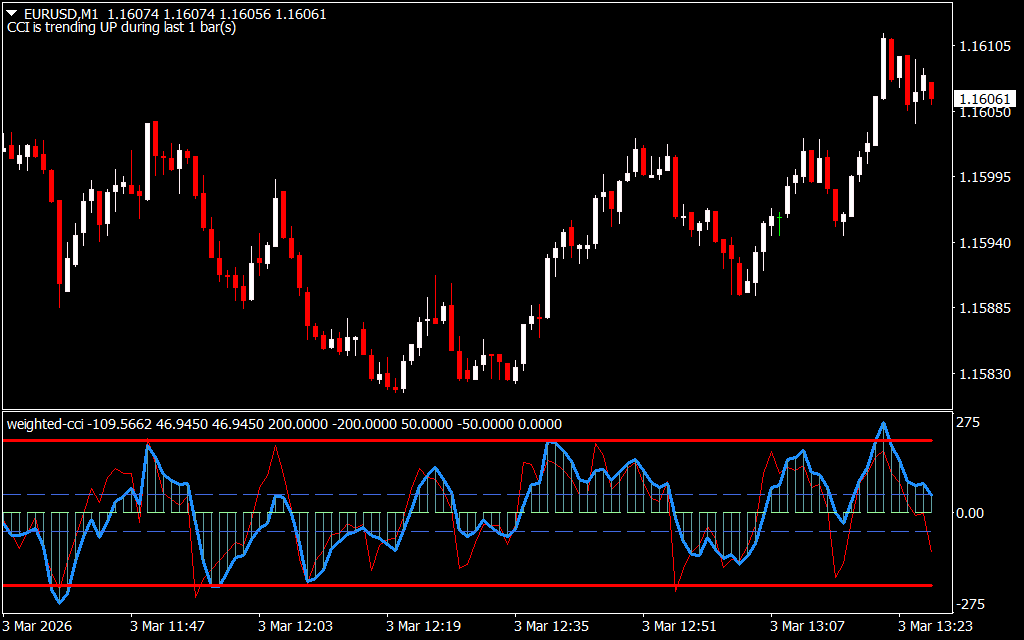Click the 1.15940 price scale value
Image resolution: width=1024 pixels, height=640 pixels.
pyautogui.click(x=983, y=243)
